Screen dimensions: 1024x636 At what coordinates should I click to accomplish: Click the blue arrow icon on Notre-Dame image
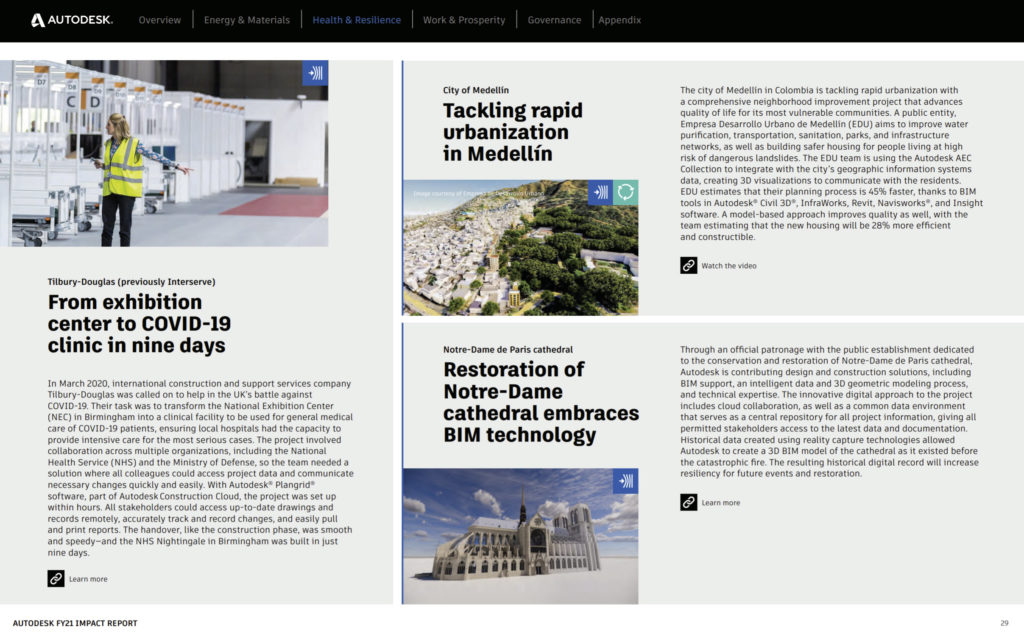pos(626,481)
